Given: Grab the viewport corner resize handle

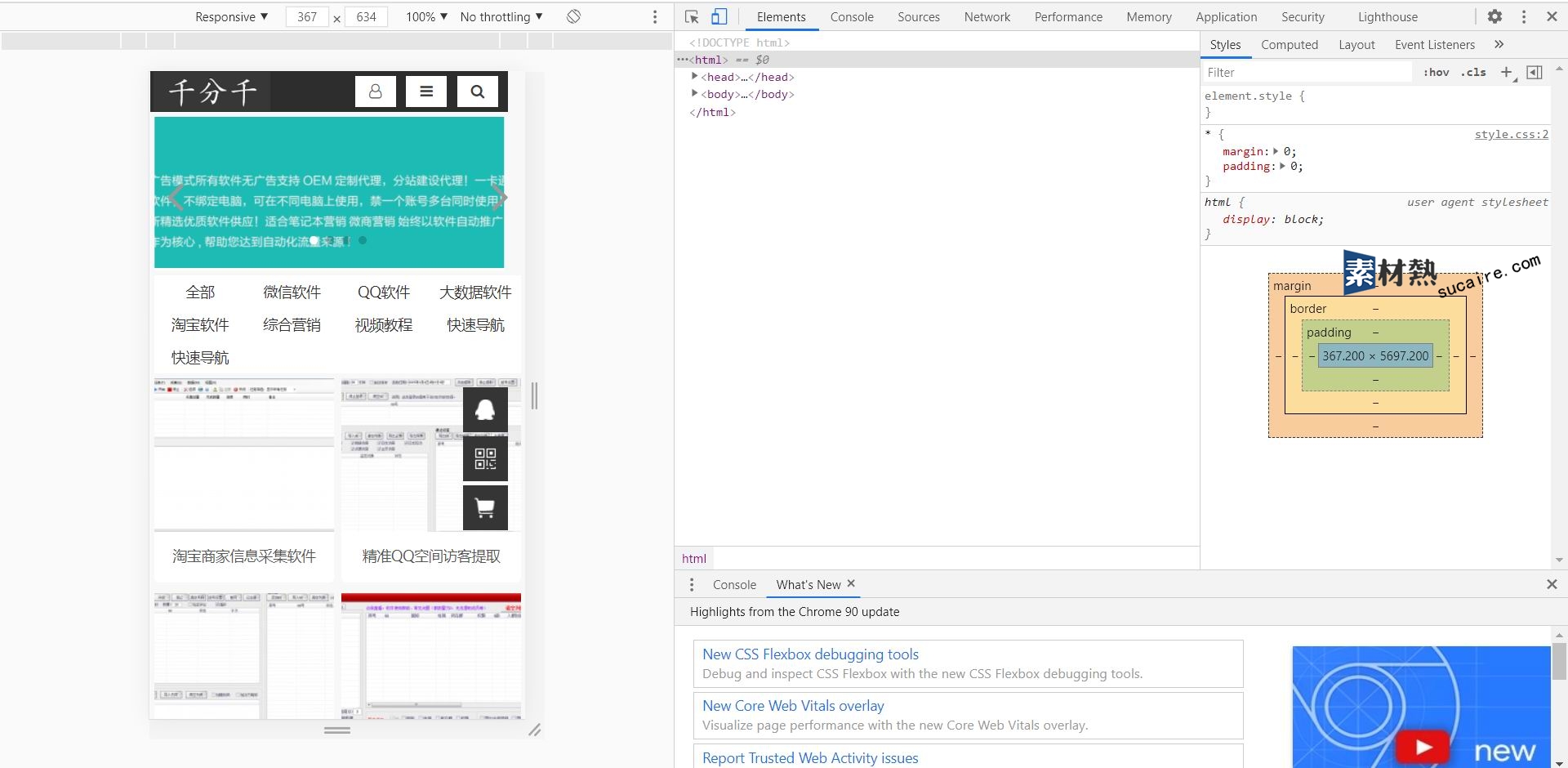Looking at the screenshot, I should click(534, 730).
